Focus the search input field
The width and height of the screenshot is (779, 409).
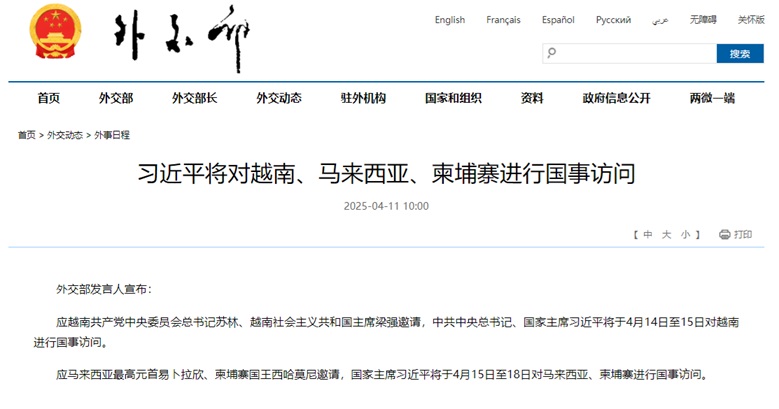629,53
